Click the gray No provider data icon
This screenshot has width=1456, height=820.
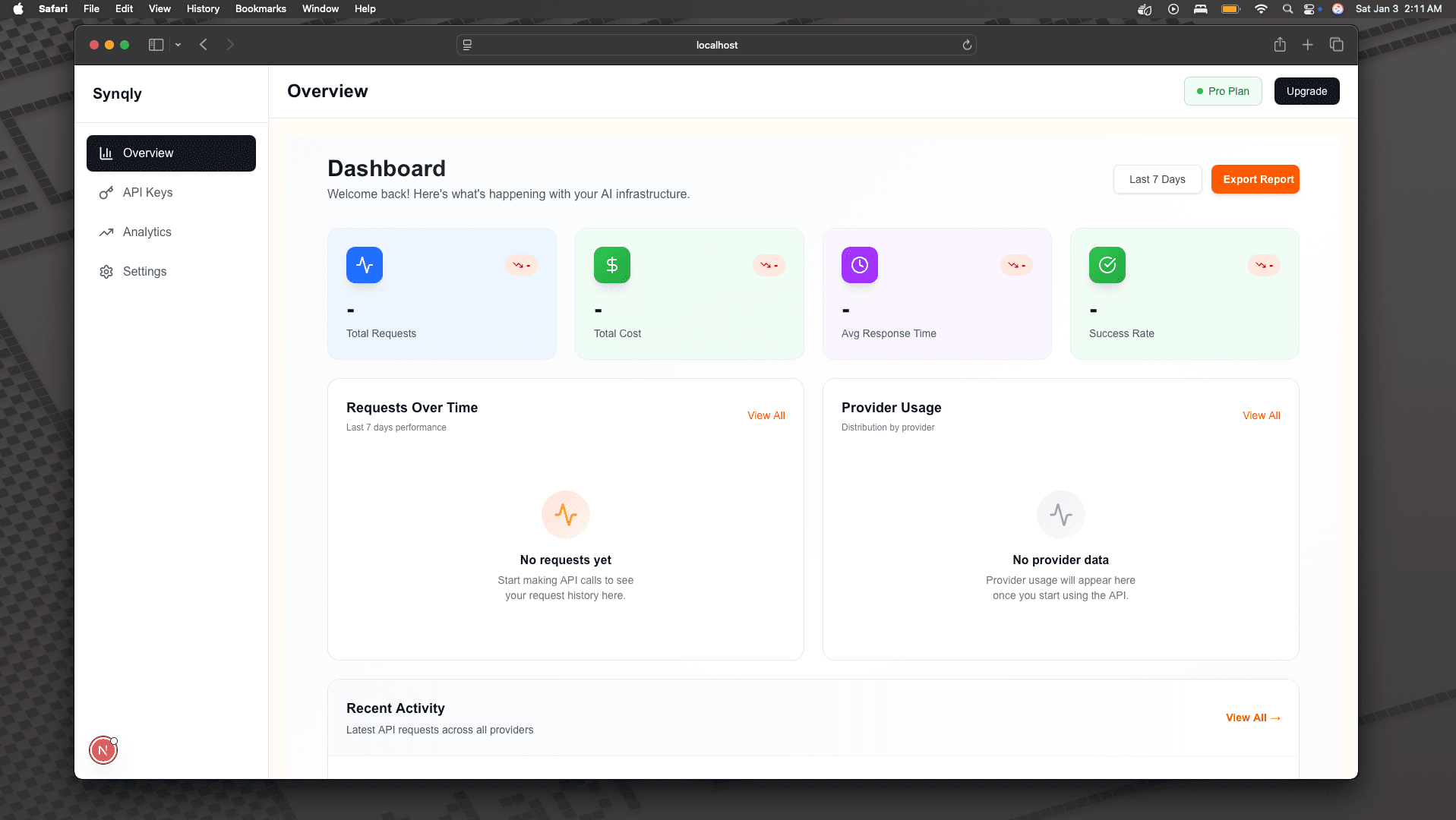pyautogui.click(x=1061, y=515)
